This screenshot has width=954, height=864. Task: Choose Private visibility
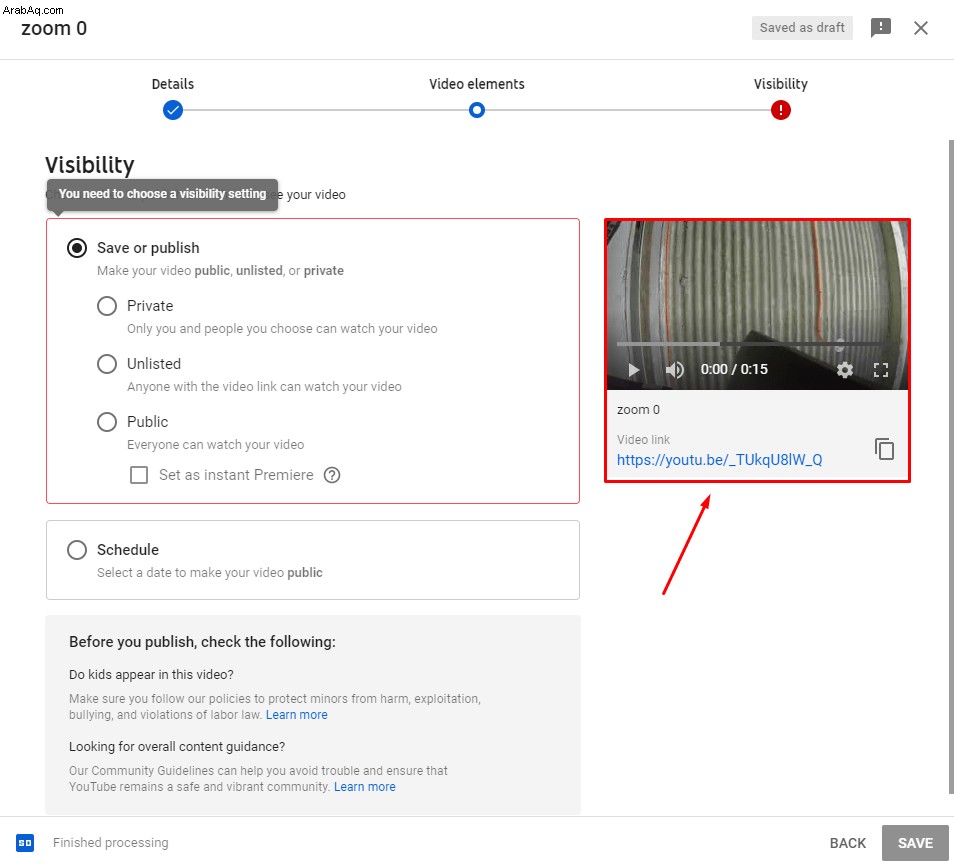pyautogui.click(x=107, y=306)
